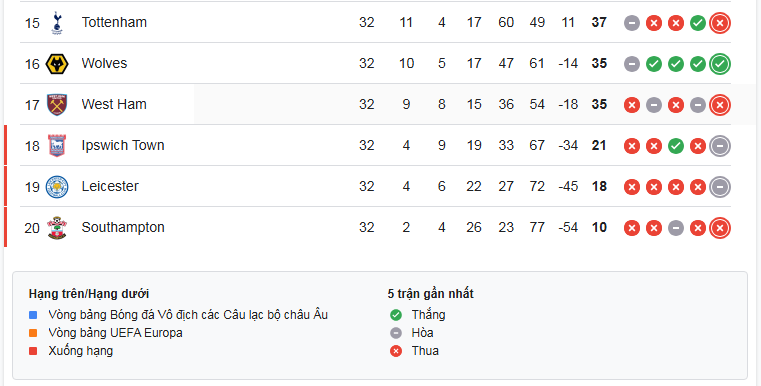The width and height of the screenshot is (761, 386).
Task: Click the West Ham club crest
Action: [57, 105]
